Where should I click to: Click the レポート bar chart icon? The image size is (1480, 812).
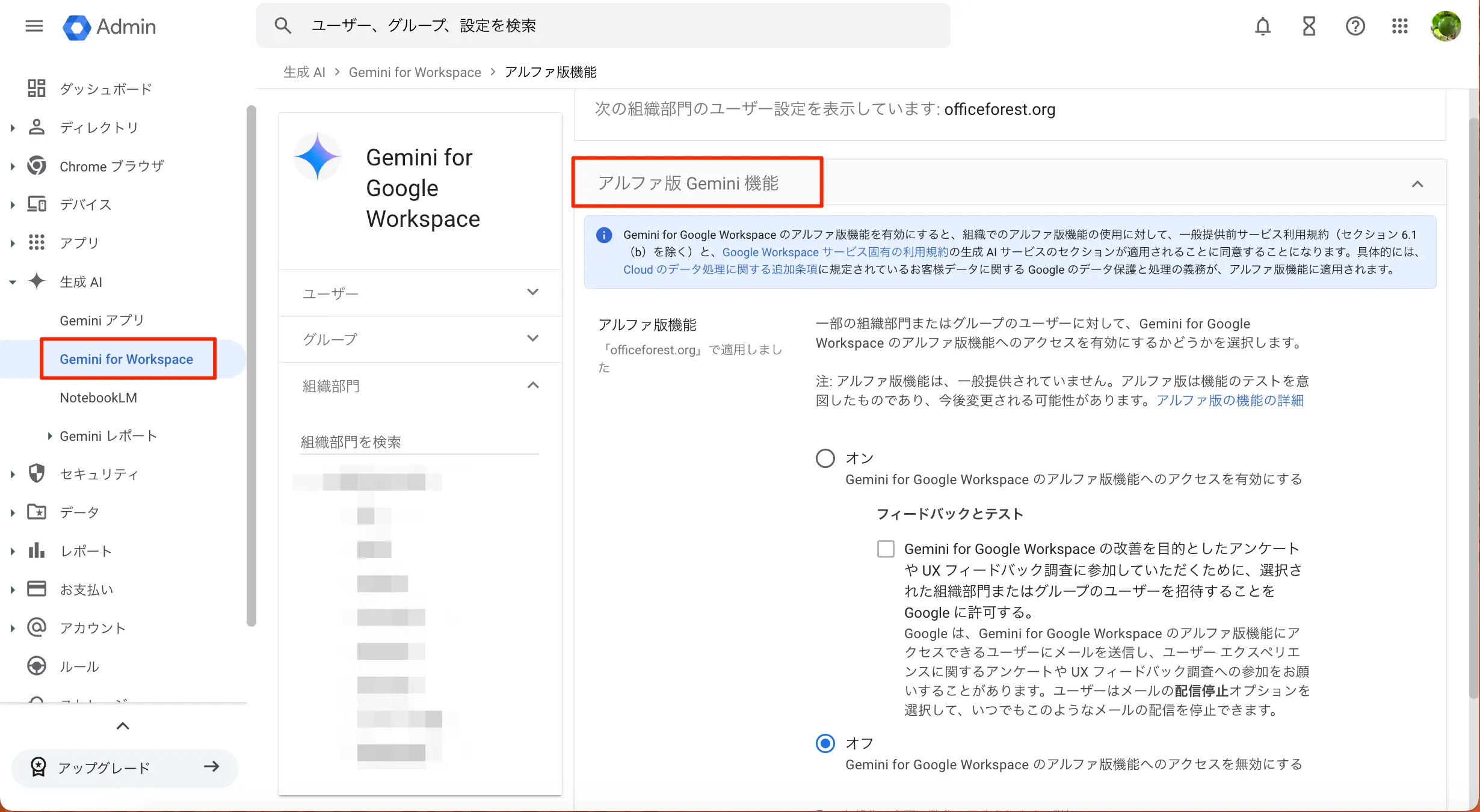tap(37, 550)
